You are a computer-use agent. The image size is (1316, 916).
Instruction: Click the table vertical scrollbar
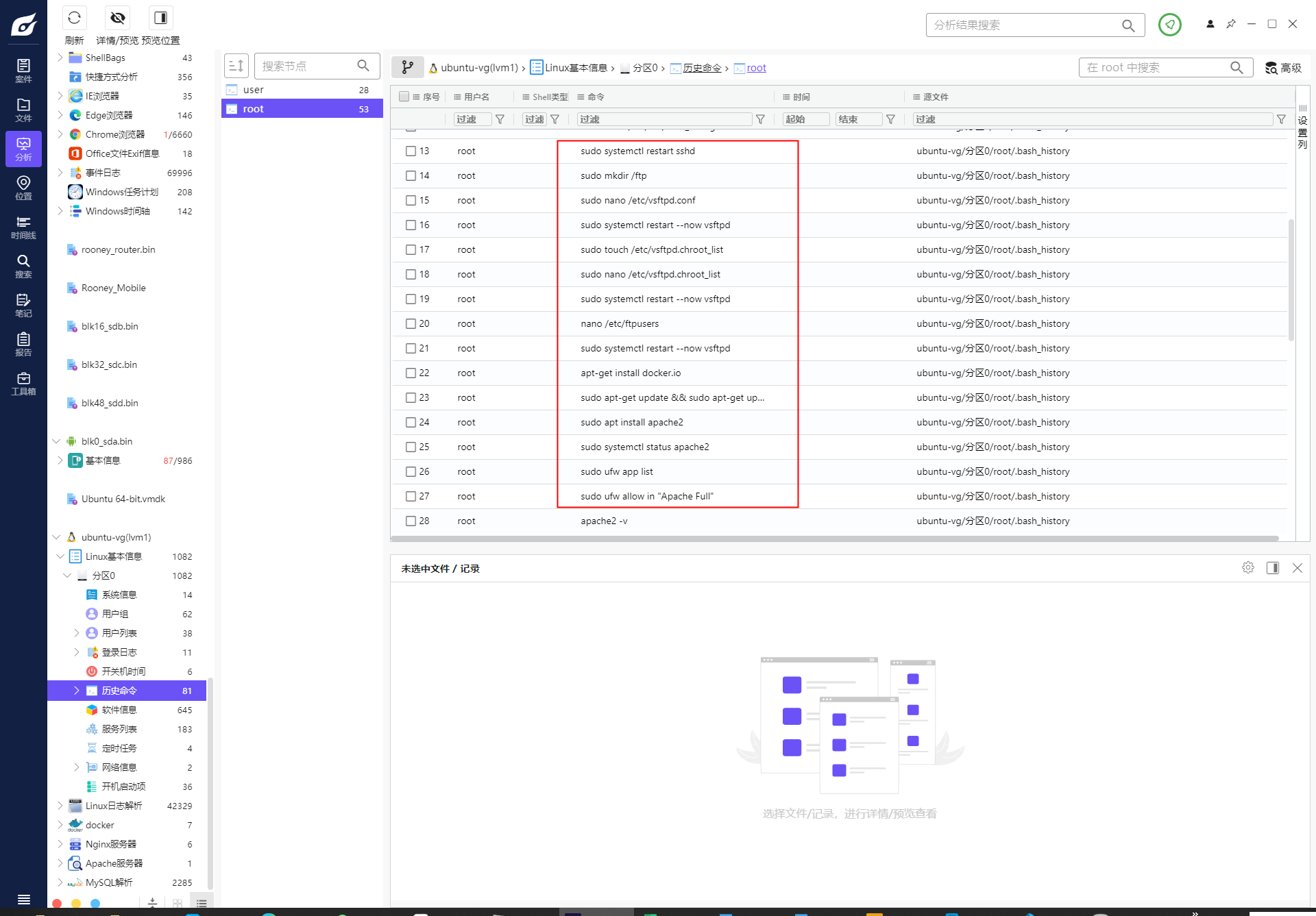pyautogui.click(x=1291, y=280)
